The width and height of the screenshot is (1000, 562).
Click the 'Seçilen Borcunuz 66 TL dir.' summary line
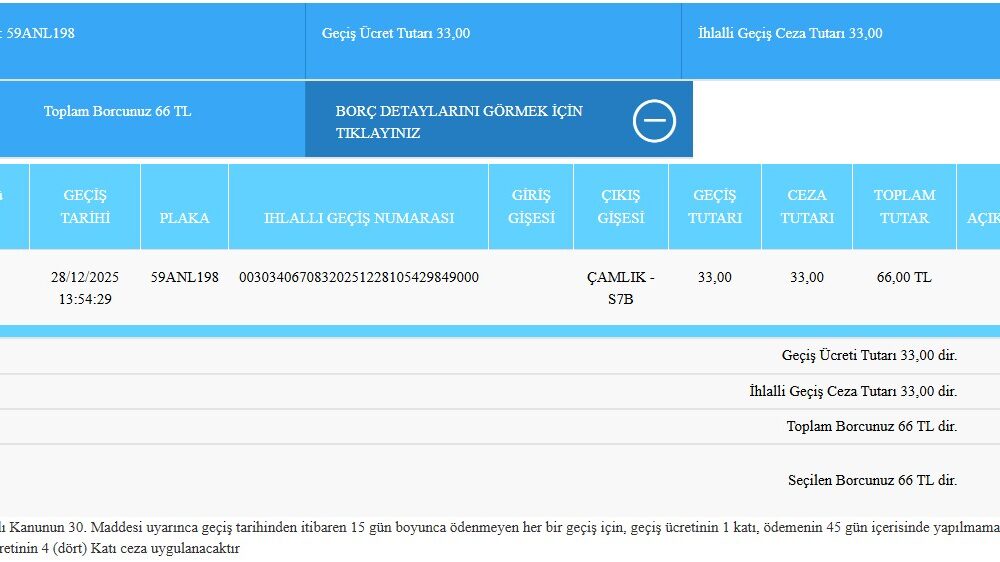[872, 480]
